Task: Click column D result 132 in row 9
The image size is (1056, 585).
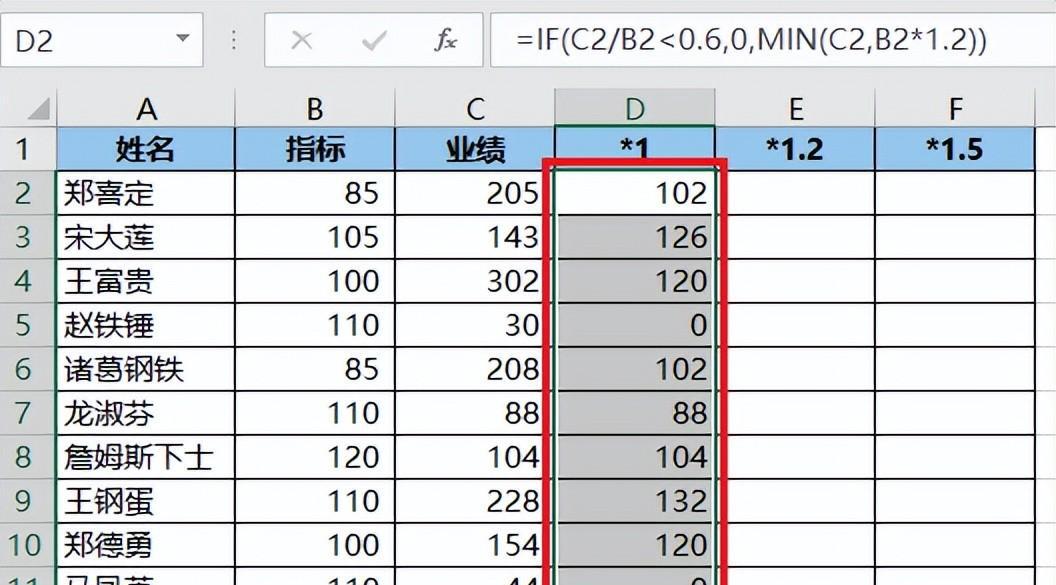Action: (634, 501)
